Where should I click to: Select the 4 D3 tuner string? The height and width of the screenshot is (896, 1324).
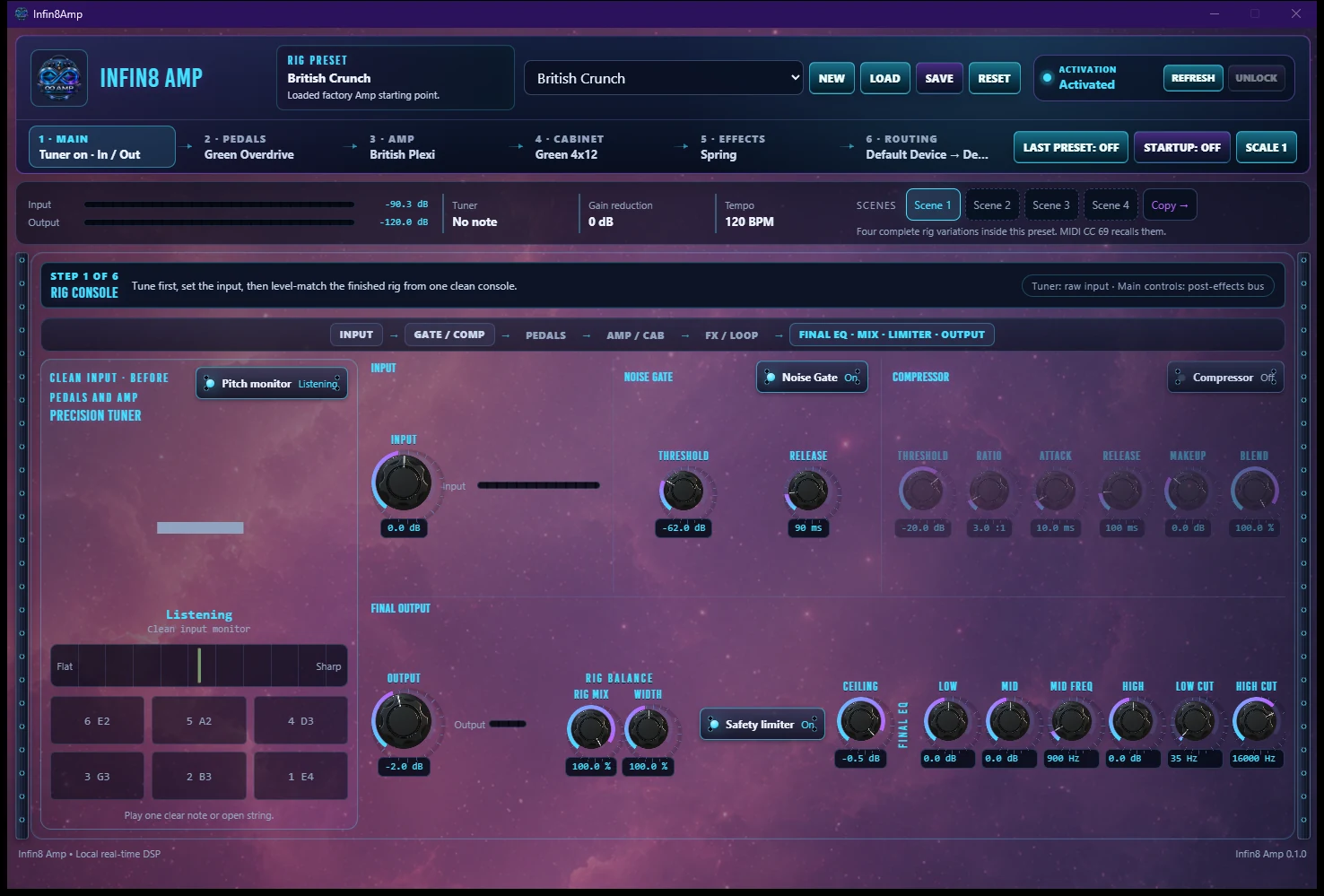[x=301, y=720]
